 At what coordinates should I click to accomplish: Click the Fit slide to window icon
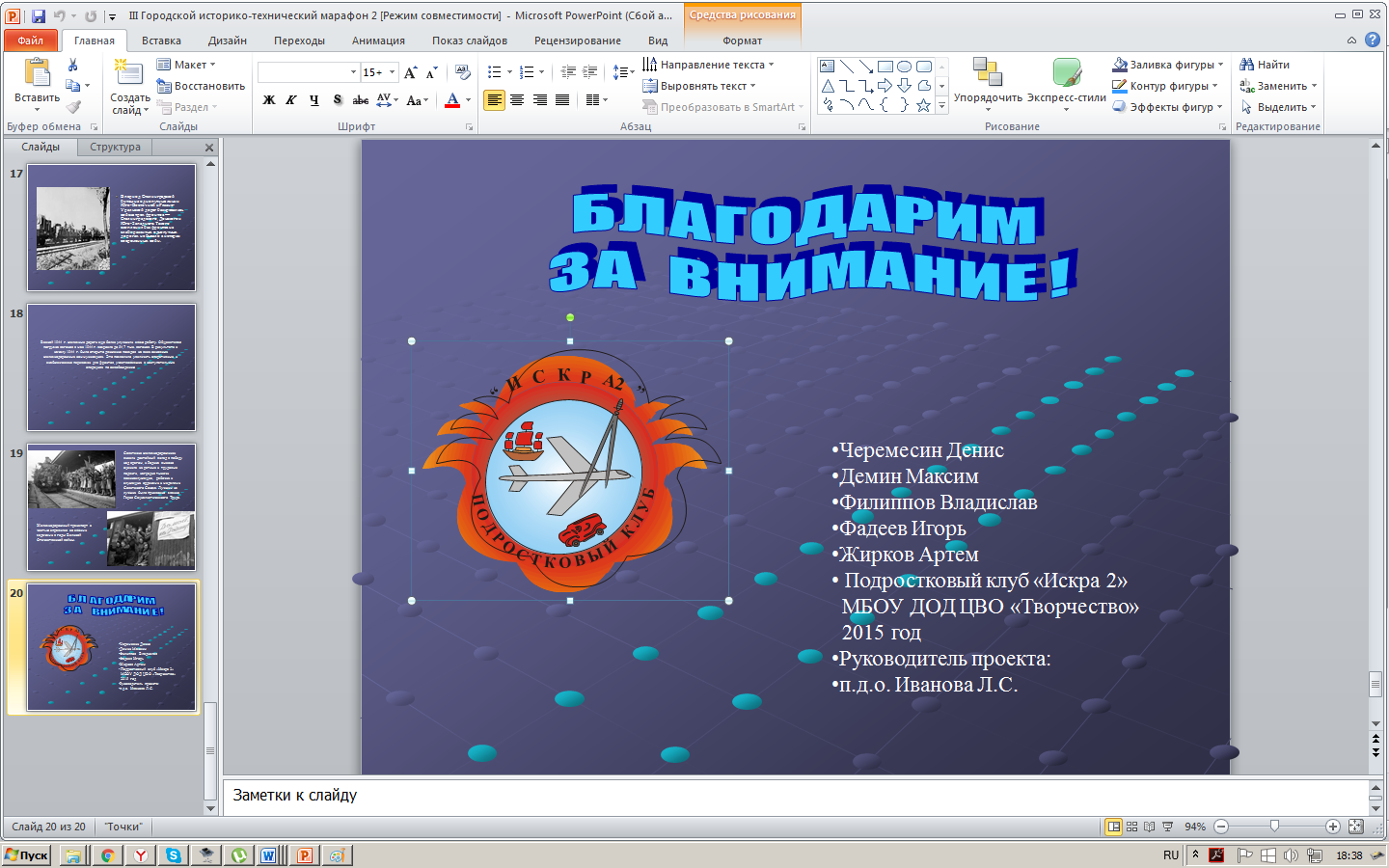1356,827
